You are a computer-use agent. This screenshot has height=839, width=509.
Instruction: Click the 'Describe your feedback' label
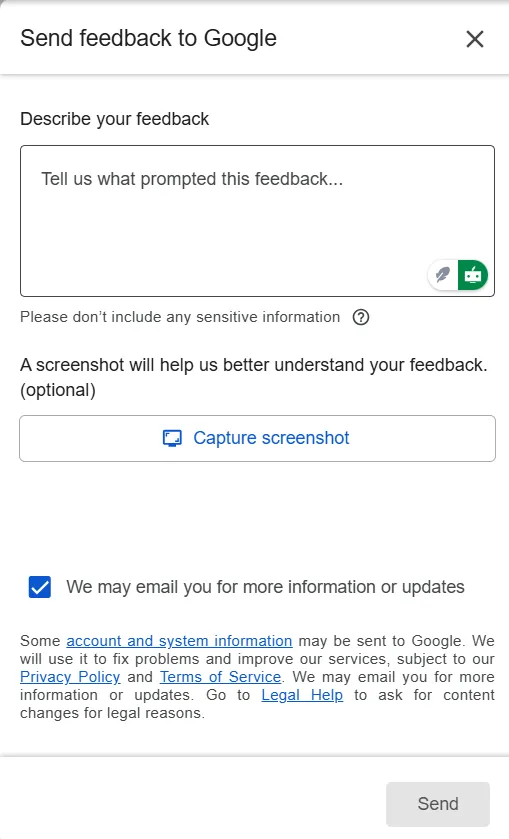pyautogui.click(x=115, y=119)
